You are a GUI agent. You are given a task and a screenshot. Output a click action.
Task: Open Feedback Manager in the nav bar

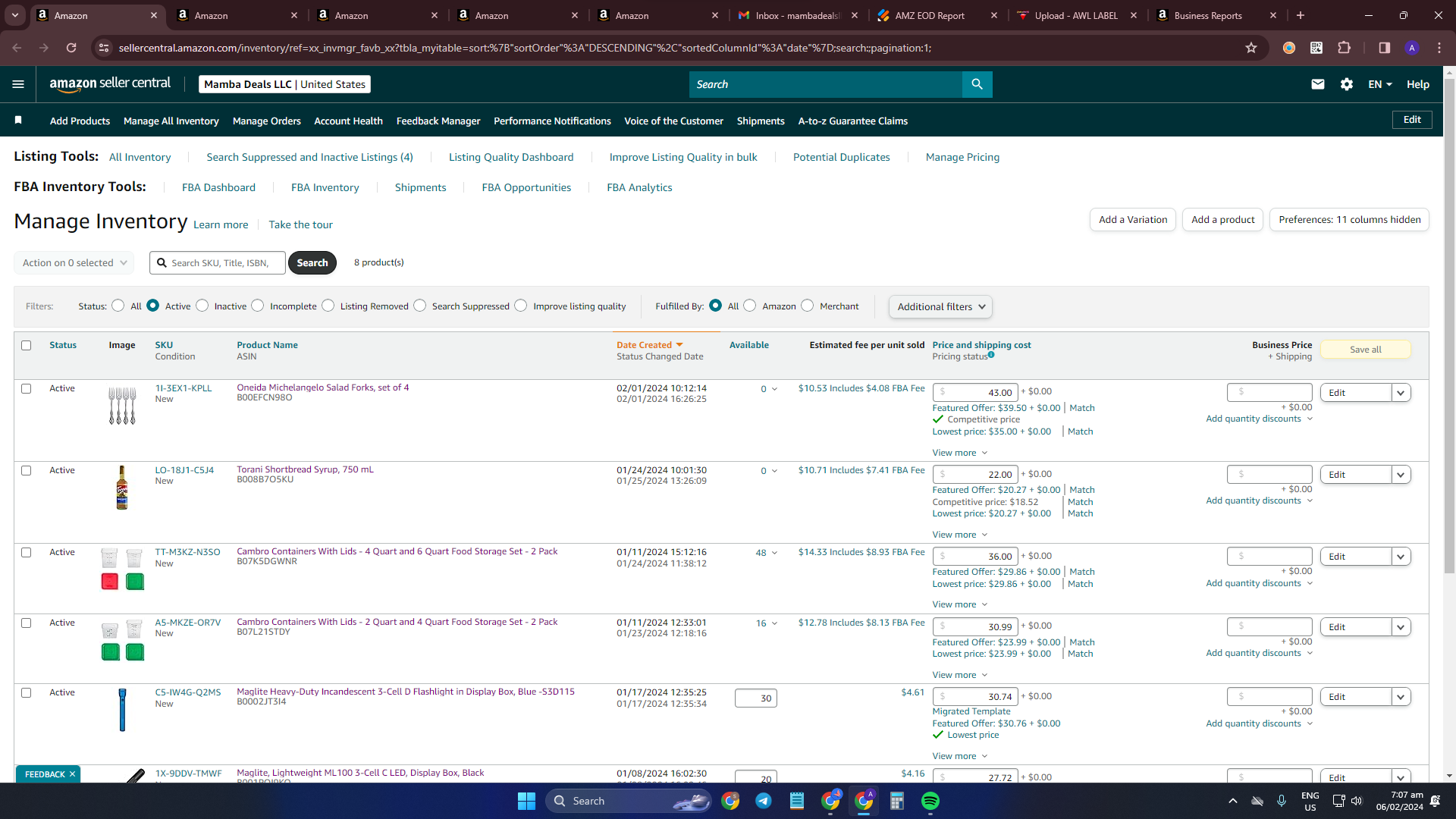click(x=438, y=121)
